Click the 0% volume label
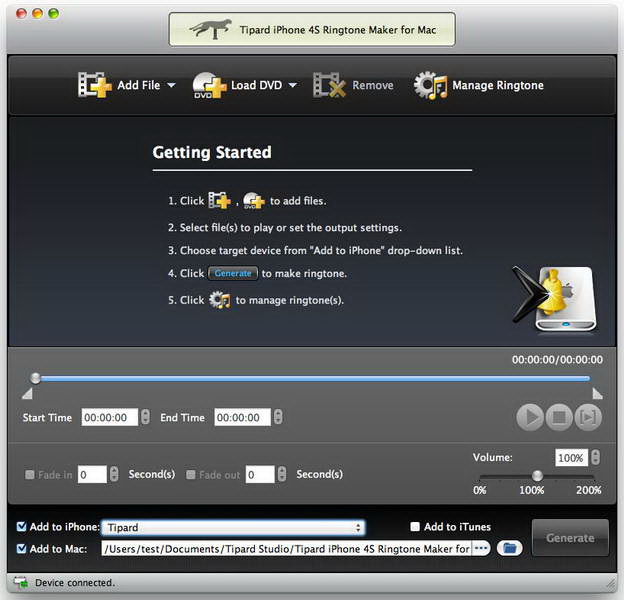624x600 pixels. [480, 490]
